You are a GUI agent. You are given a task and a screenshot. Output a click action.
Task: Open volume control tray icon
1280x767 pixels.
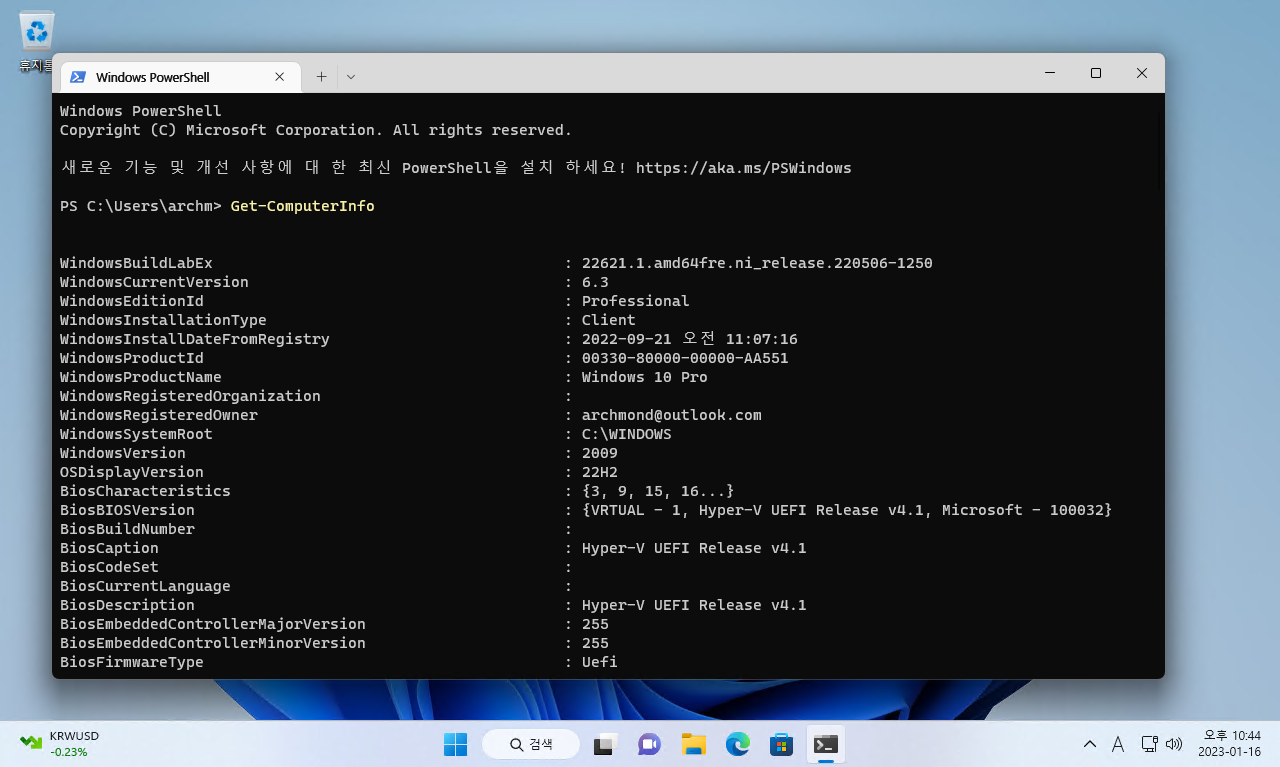tap(1174, 744)
